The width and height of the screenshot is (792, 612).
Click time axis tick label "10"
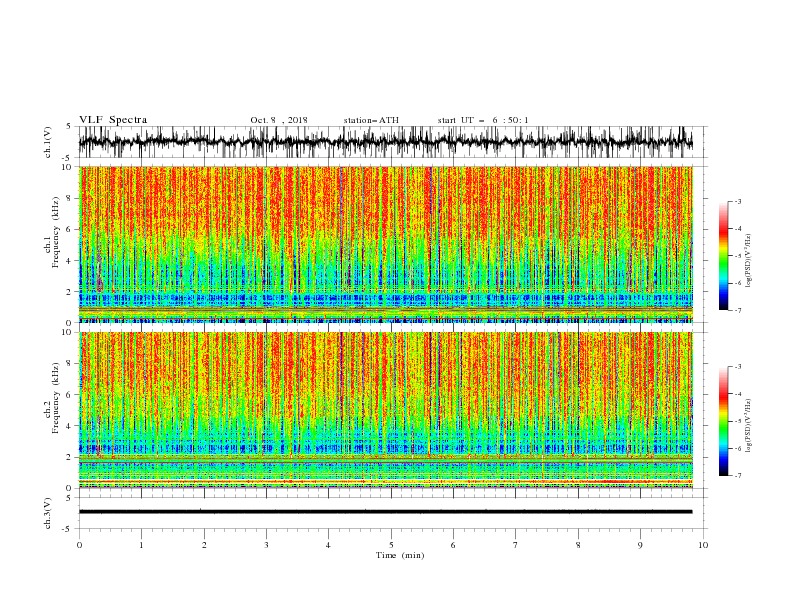703,545
